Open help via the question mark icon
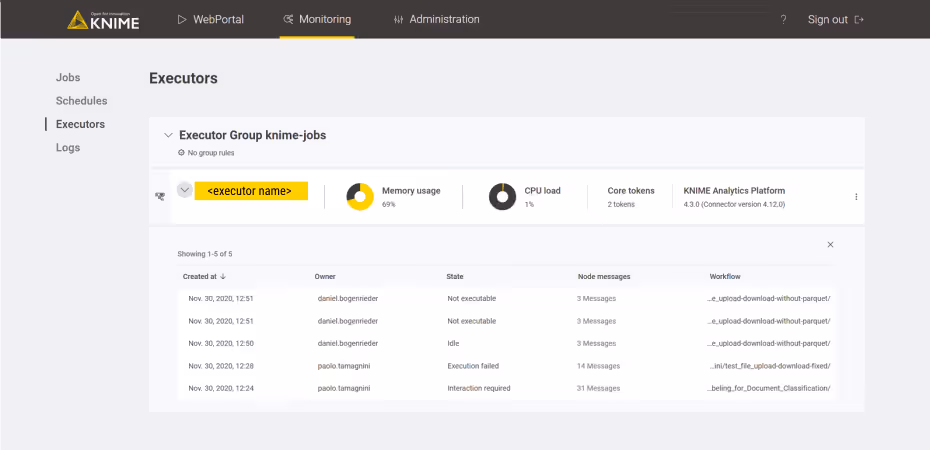 coord(784,20)
